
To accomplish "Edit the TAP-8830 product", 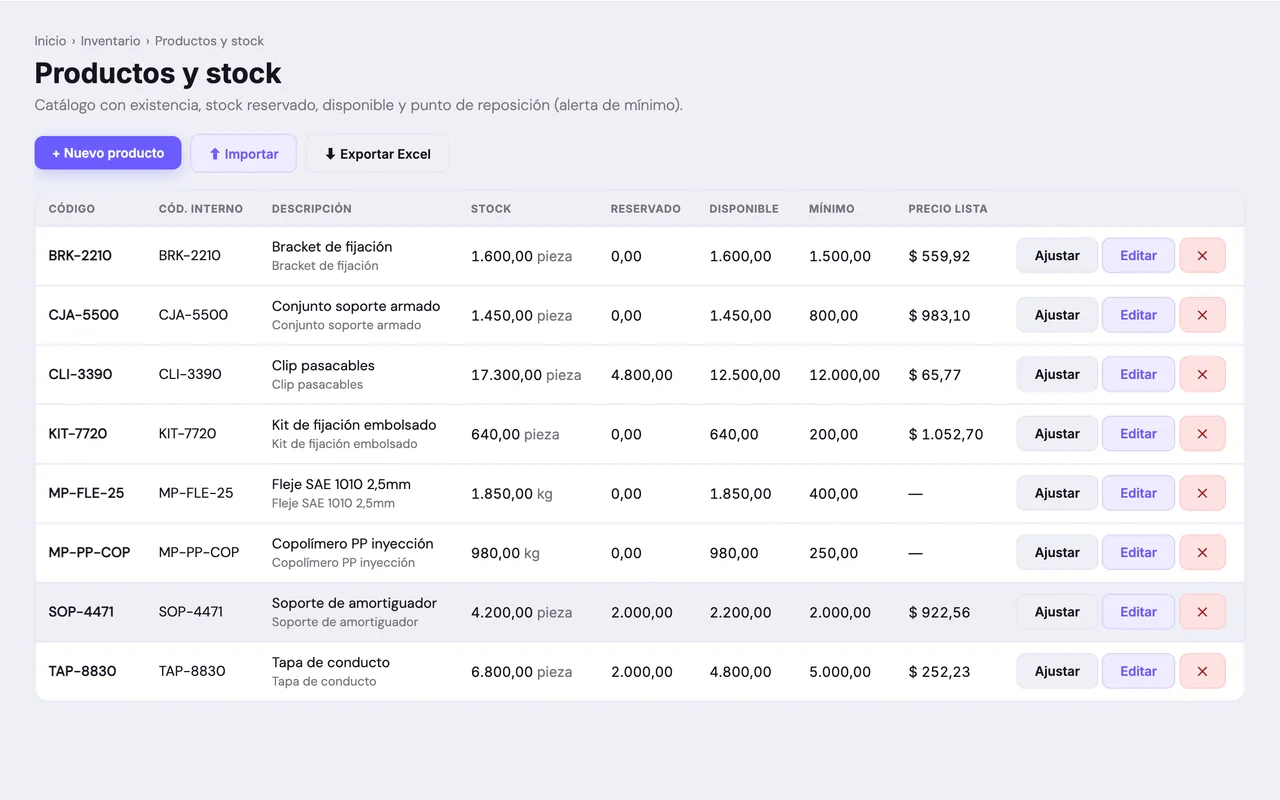I will point(1138,672).
